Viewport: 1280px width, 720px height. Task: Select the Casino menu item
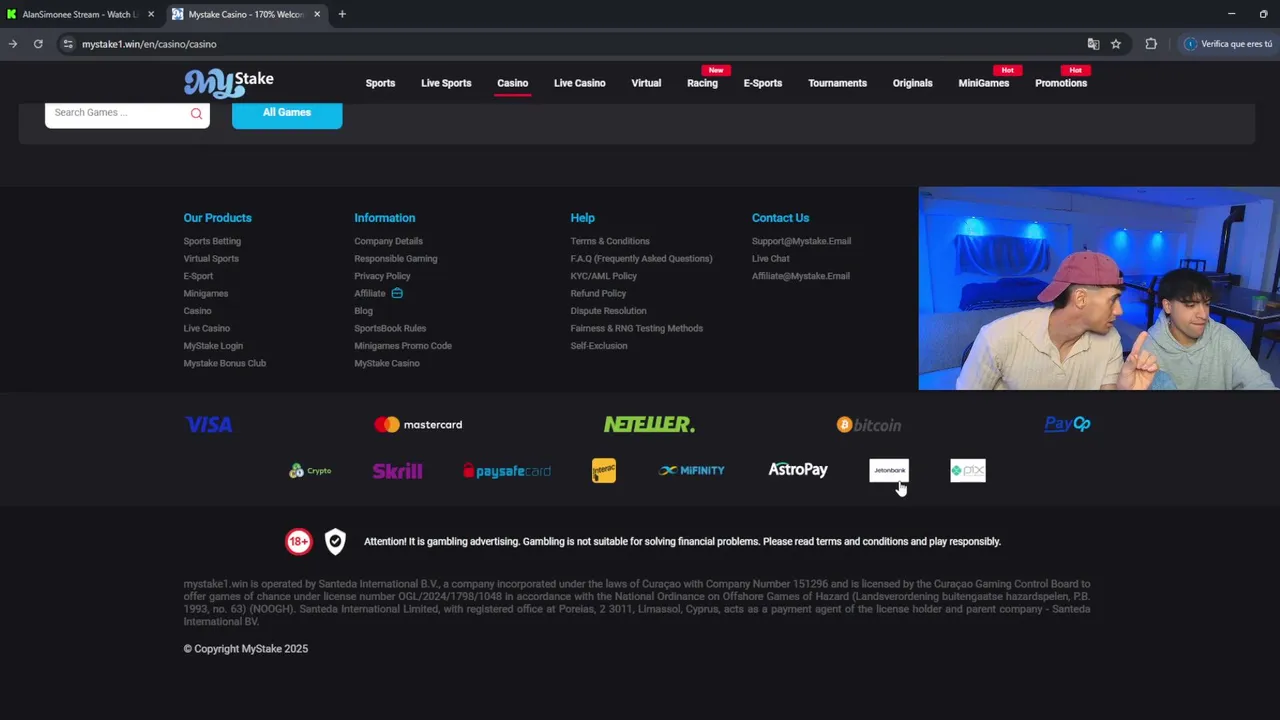click(x=512, y=83)
